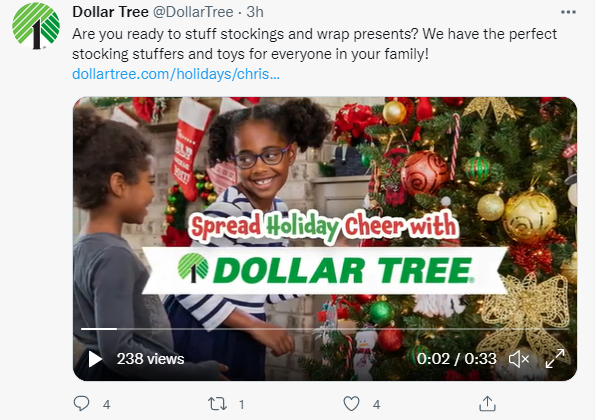Expand video to fullscreen
This screenshot has width=597, height=420.
[555, 359]
